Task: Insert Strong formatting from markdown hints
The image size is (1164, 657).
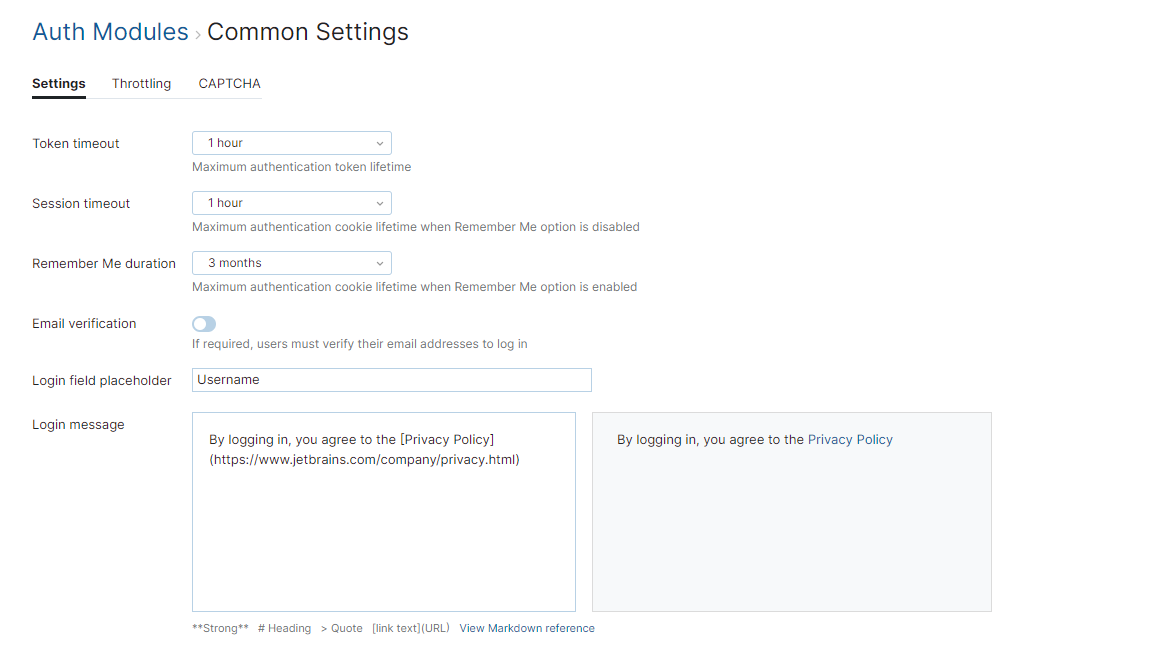Action: tap(220, 628)
